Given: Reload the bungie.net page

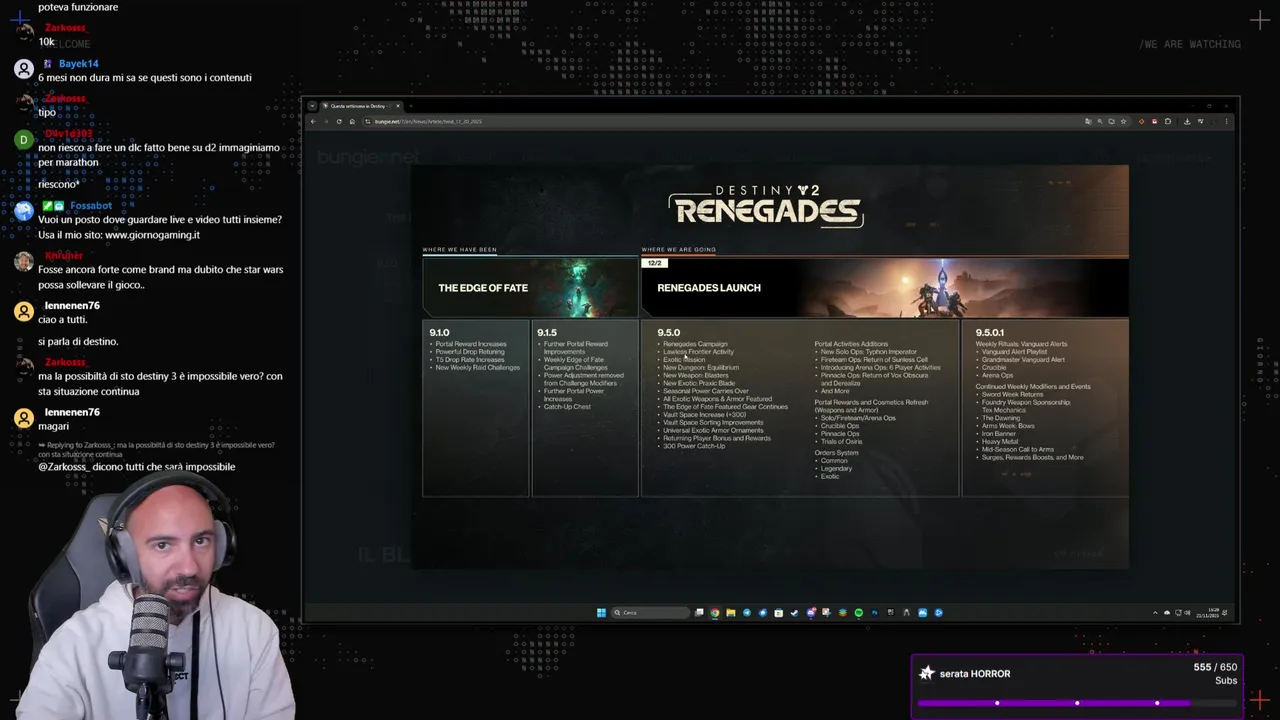Looking at the screenshot, I should 339,121.
